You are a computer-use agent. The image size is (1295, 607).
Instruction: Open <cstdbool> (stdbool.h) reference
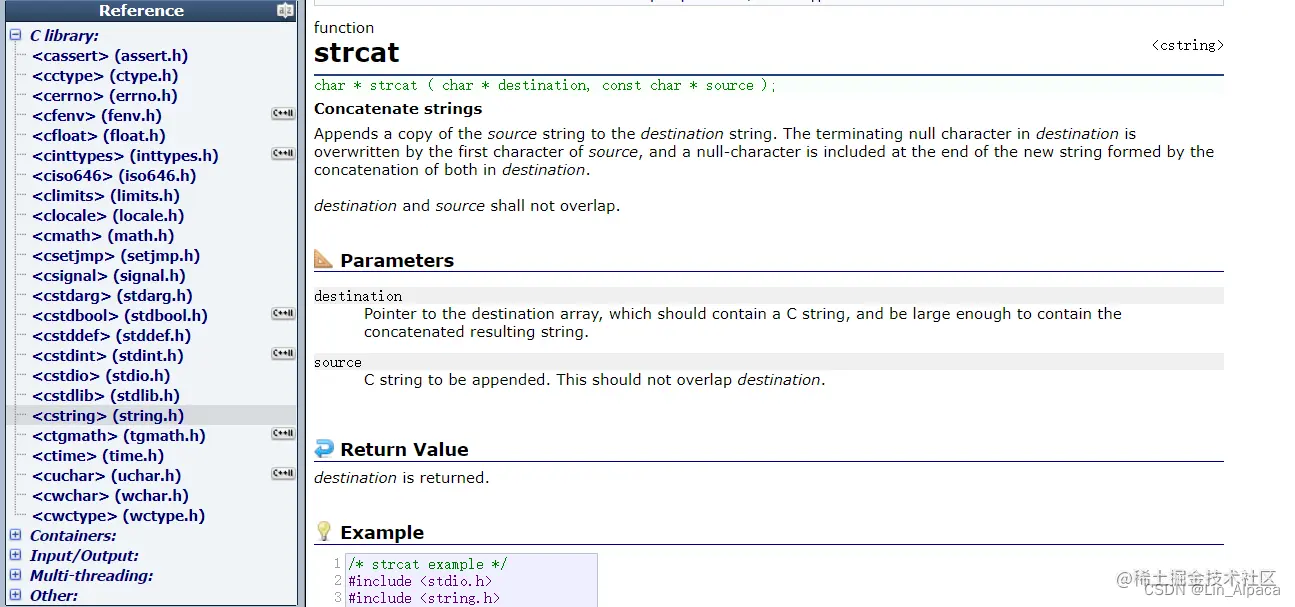tap(120, 316)
